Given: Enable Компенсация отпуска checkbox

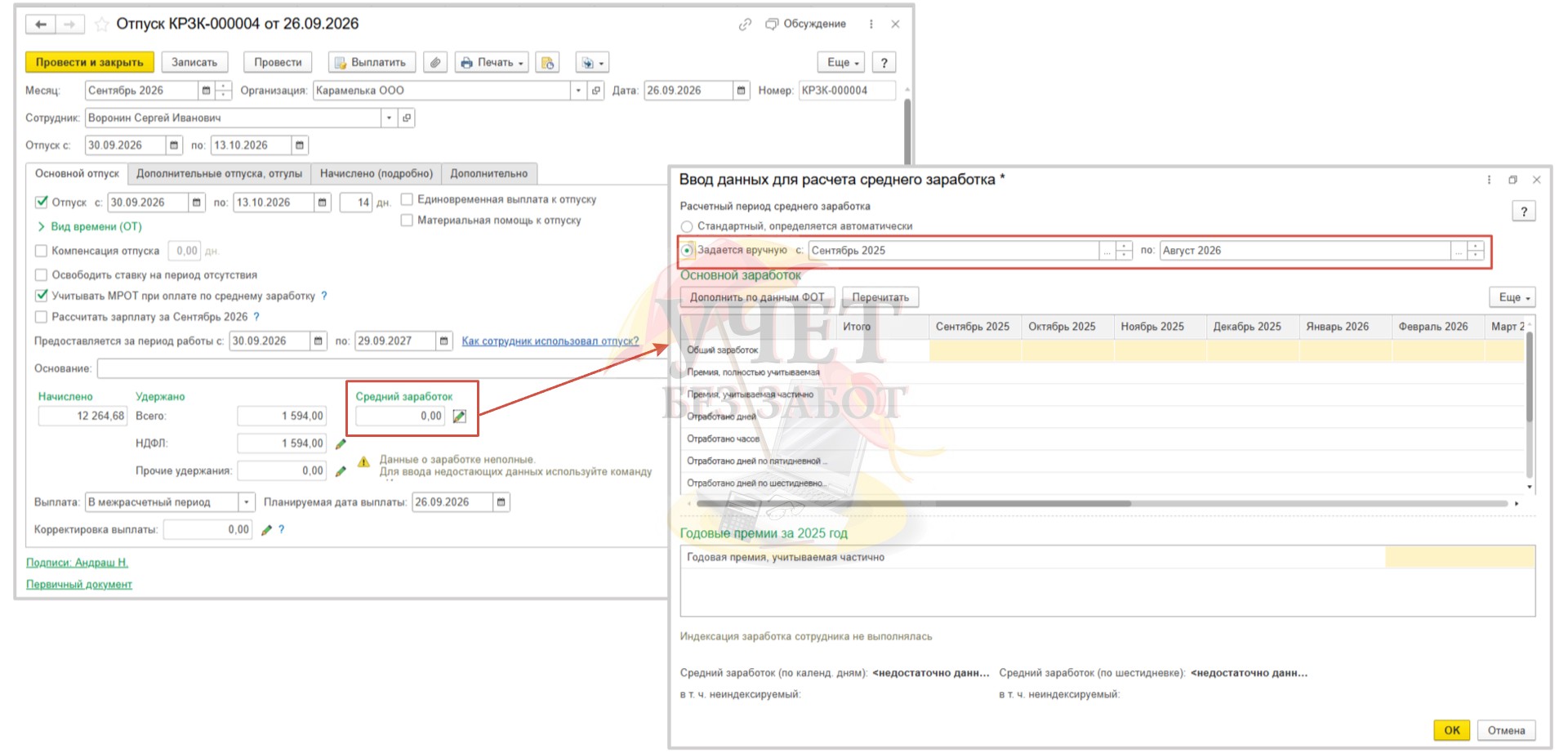Looking at the screenshot, I should [42, 251].
